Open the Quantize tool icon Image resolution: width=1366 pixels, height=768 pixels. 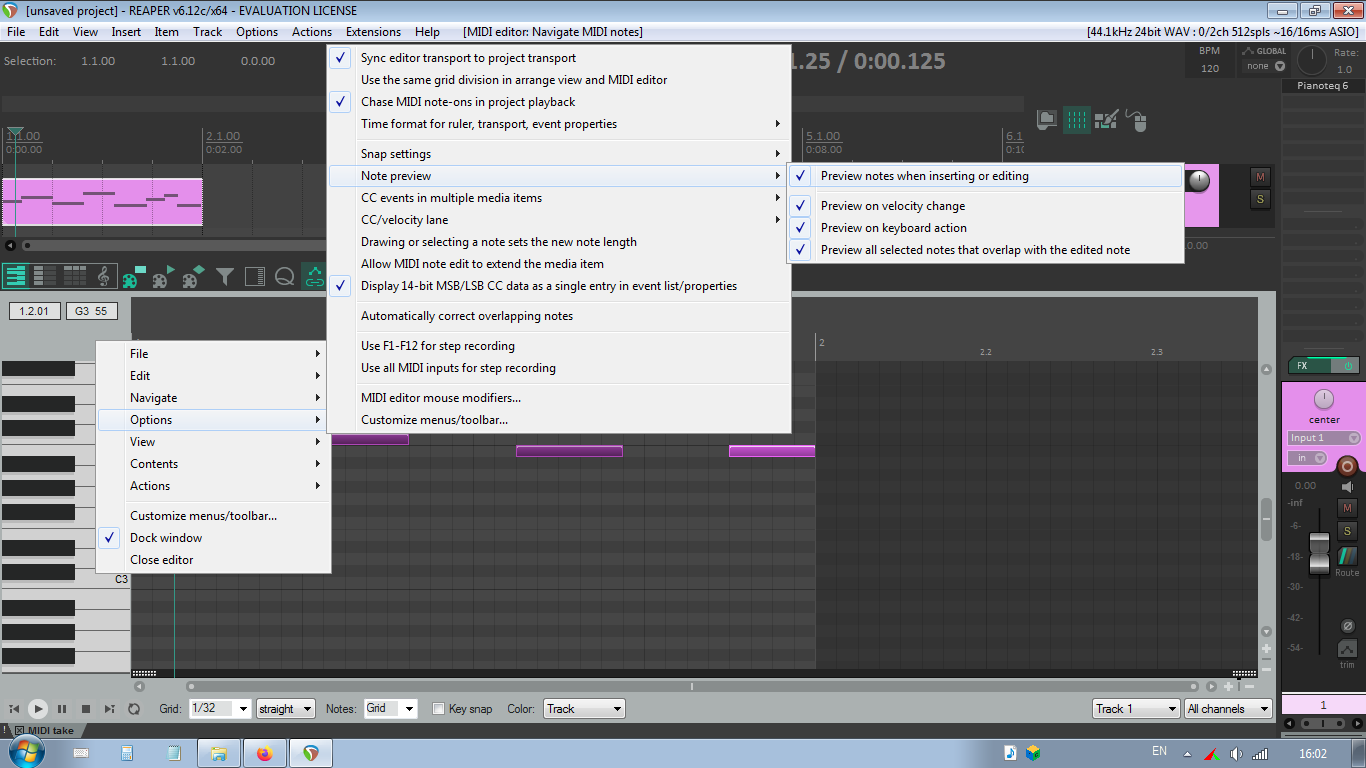pyautogui.click(x=284, y=277)
